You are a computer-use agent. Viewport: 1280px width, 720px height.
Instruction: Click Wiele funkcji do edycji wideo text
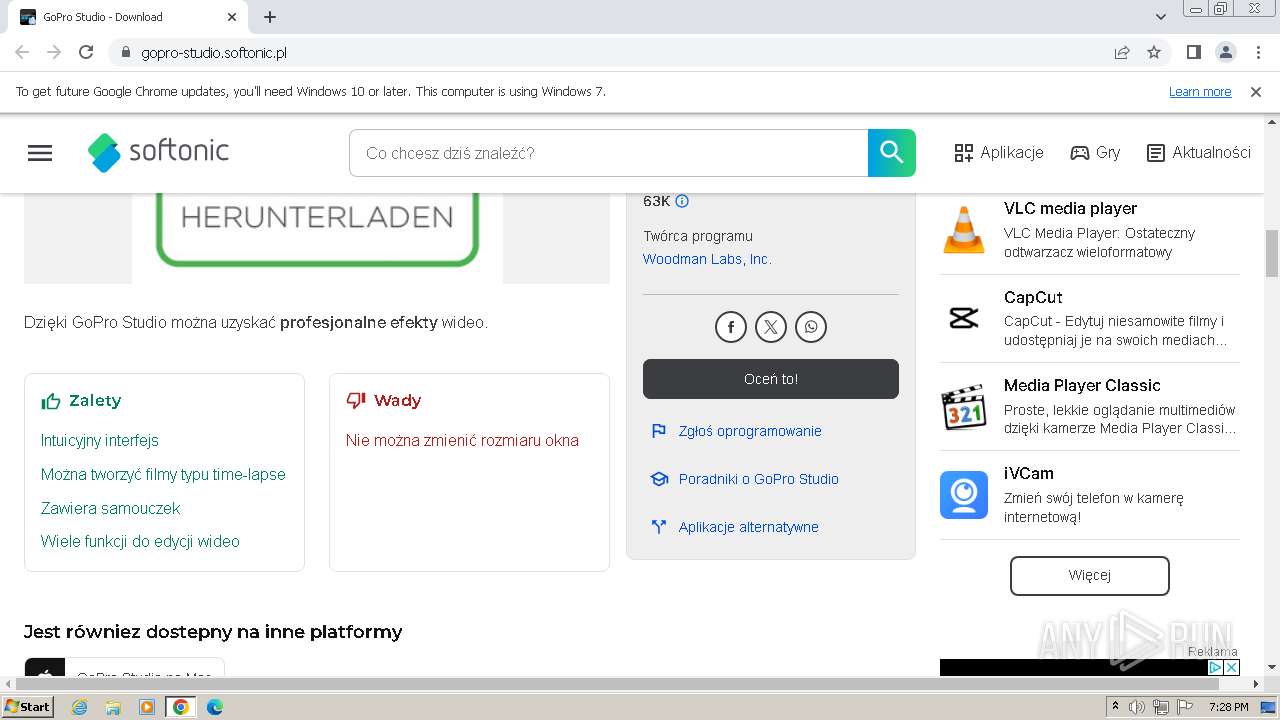click(x=140, y=542)
